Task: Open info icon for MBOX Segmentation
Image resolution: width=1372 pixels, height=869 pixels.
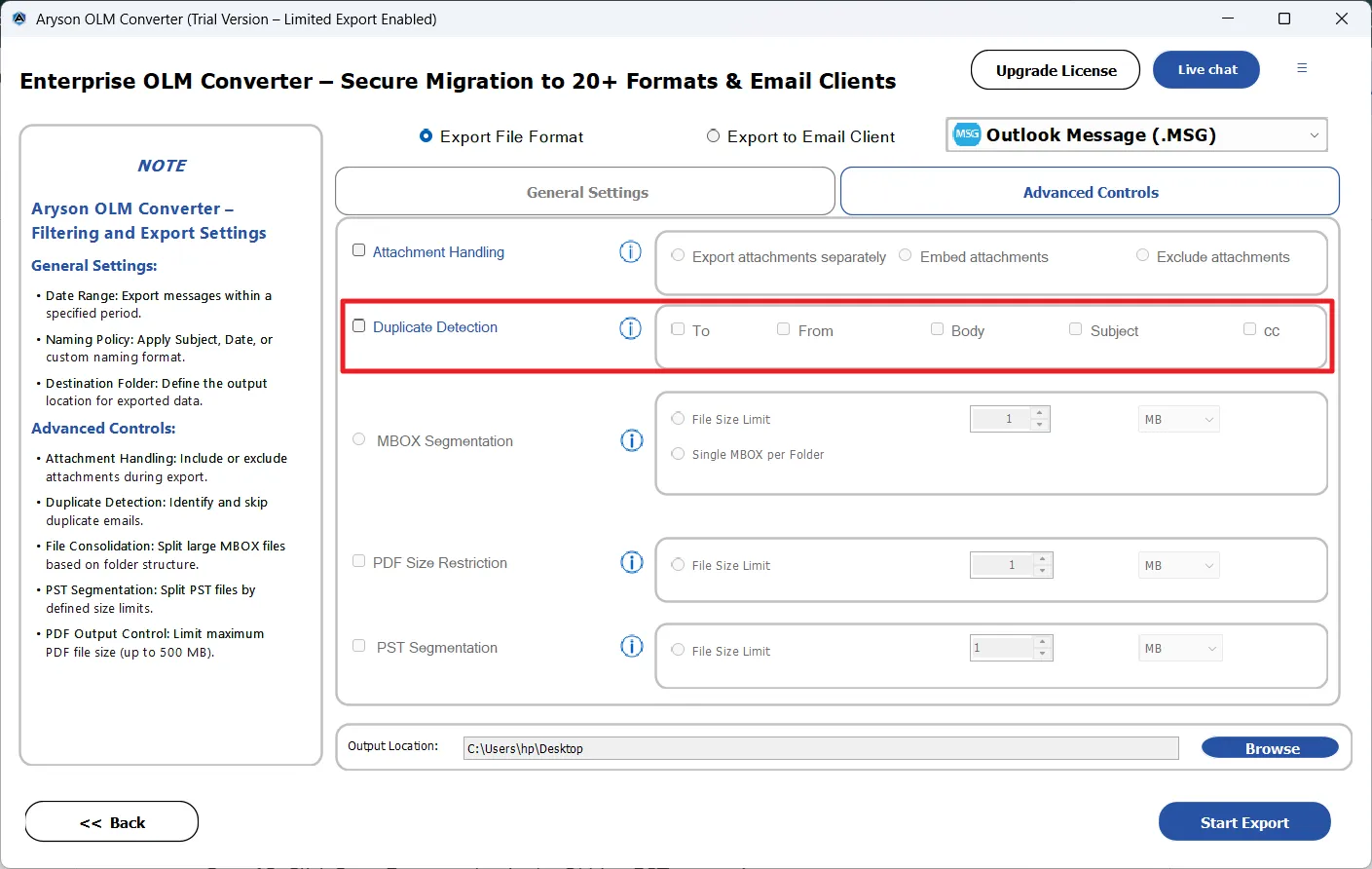Action: (631, 440)
